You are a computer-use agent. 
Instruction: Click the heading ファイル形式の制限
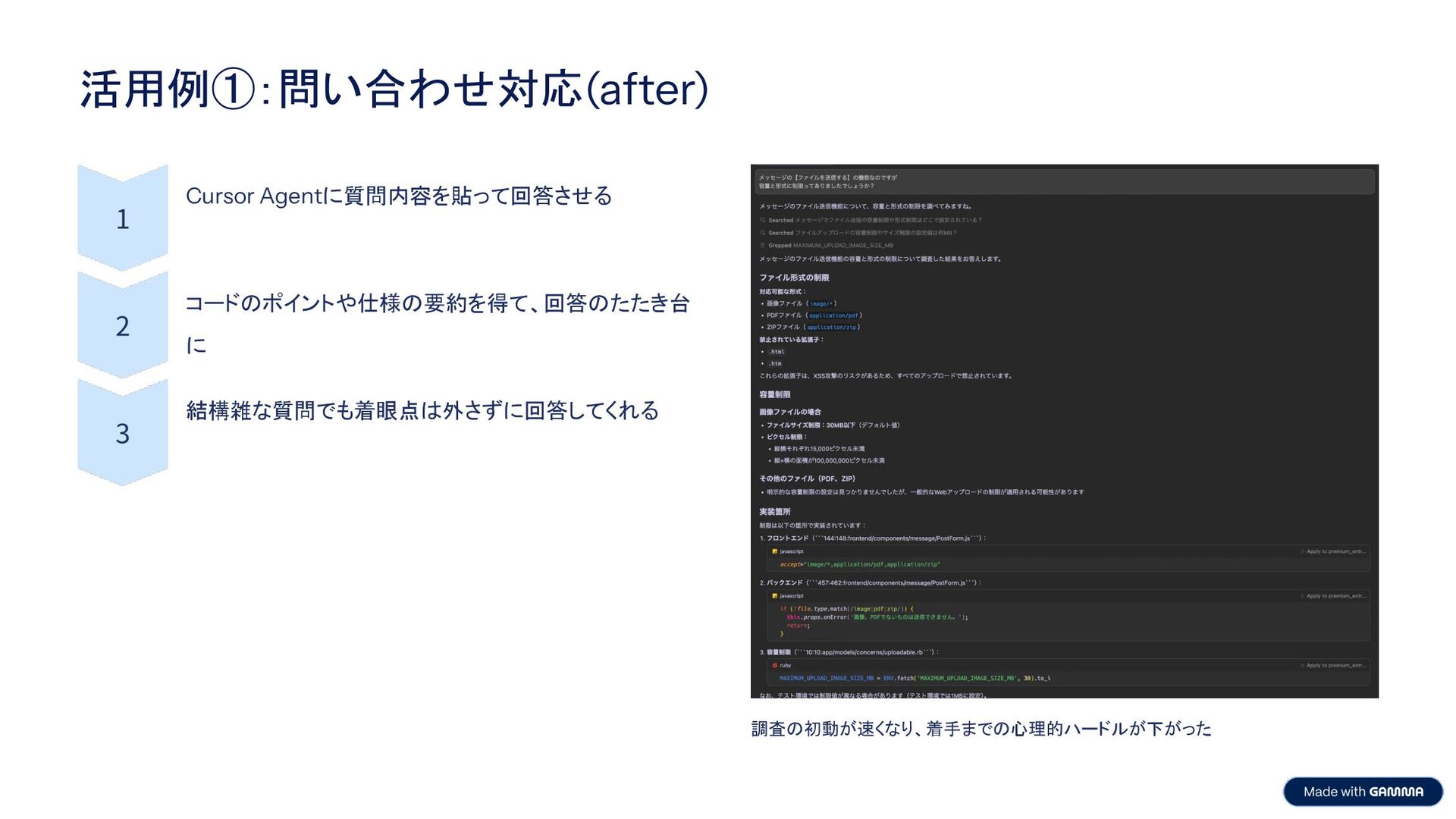coord(794,278)
